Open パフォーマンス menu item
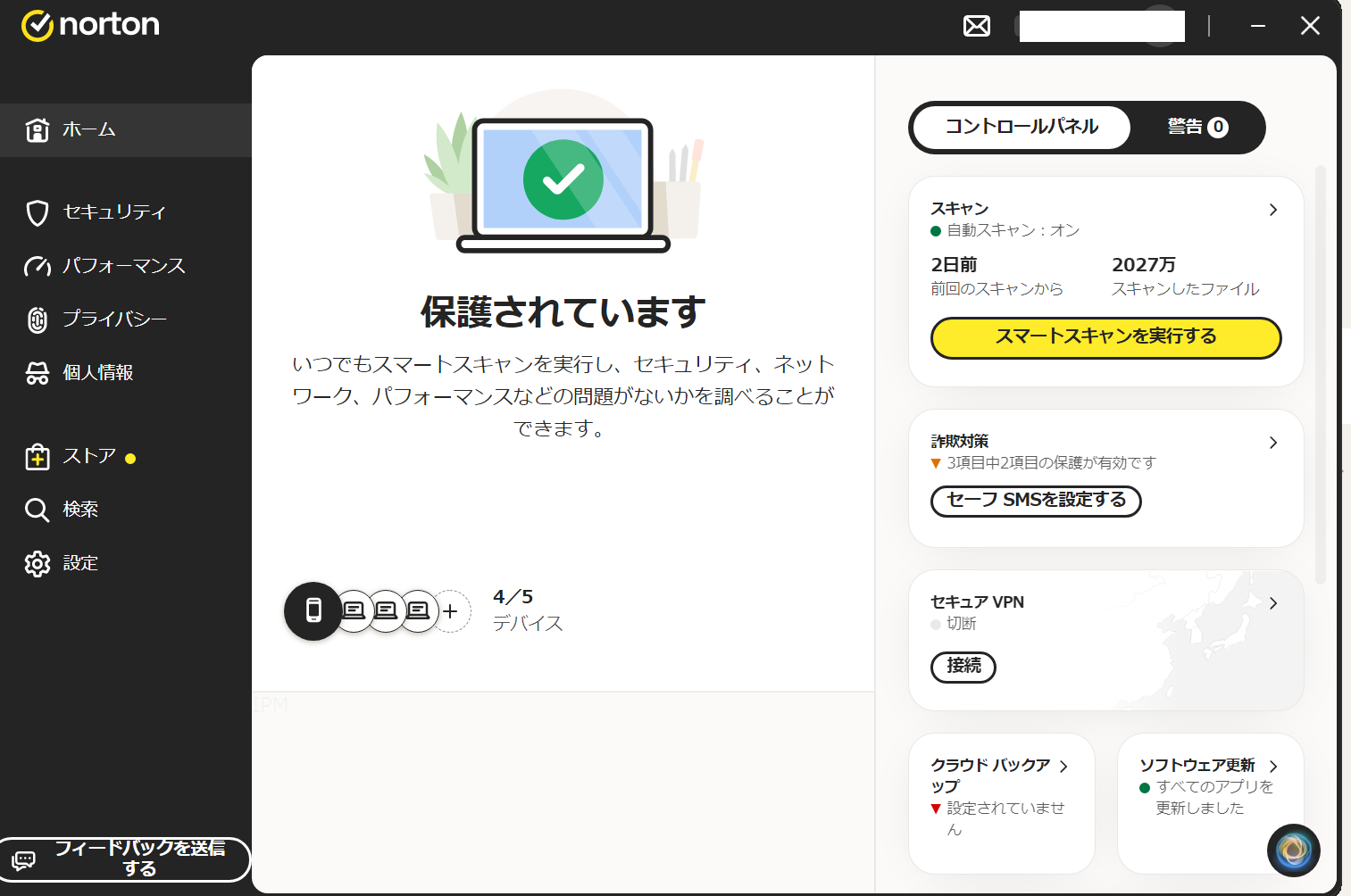 (x=126, y=266)
